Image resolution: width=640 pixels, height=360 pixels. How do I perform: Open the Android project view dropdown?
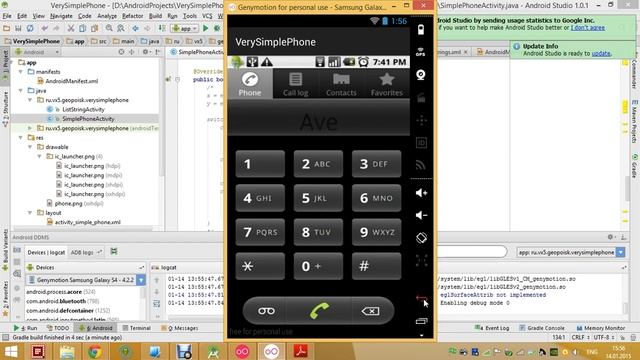37,52
